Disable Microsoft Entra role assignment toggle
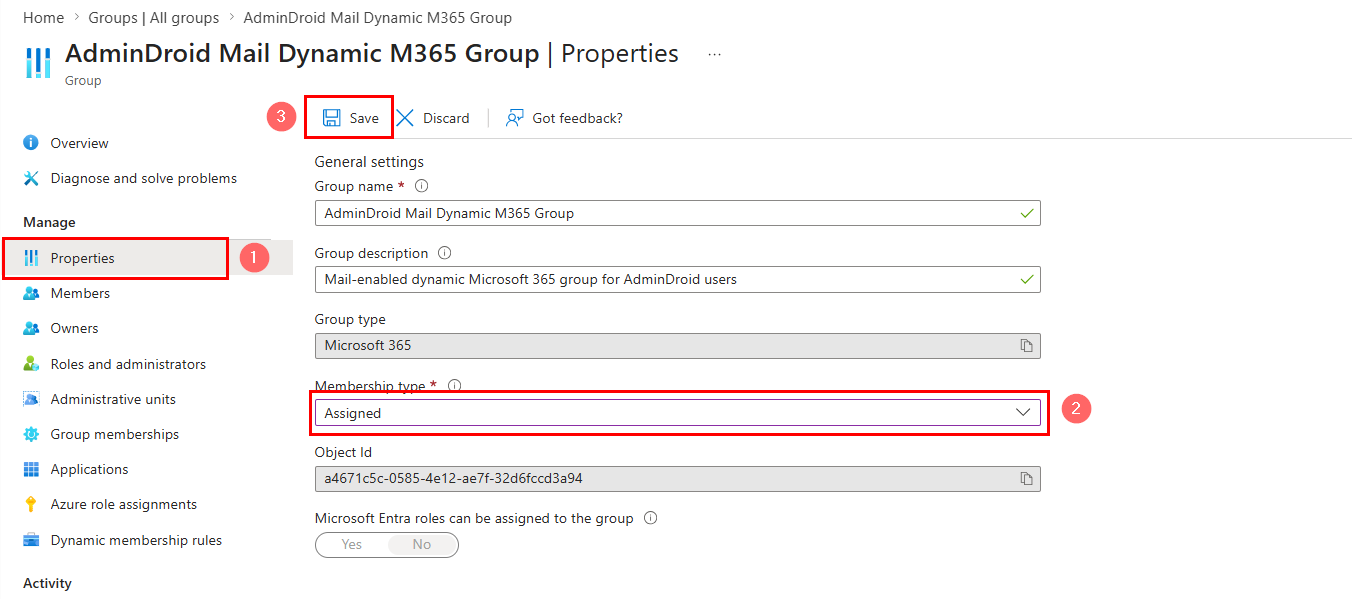The width and height of the screenshot is (1352, 599). coord(421,544)
